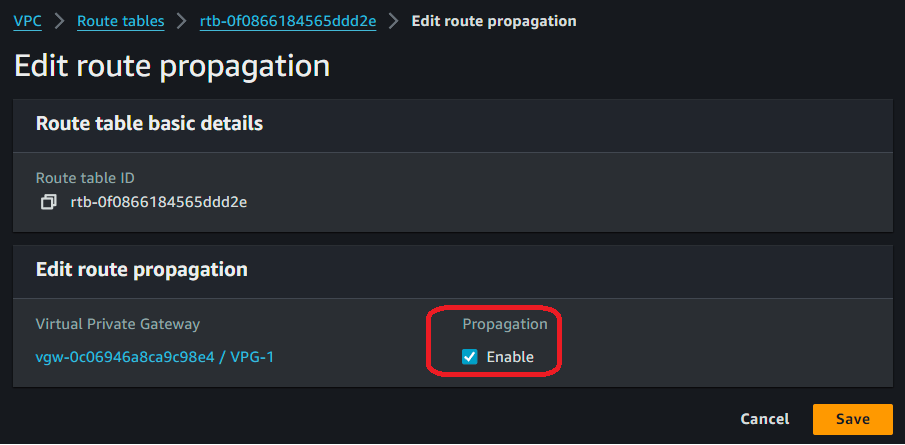Cancel editing route propagation

click(x=765, y=419)
